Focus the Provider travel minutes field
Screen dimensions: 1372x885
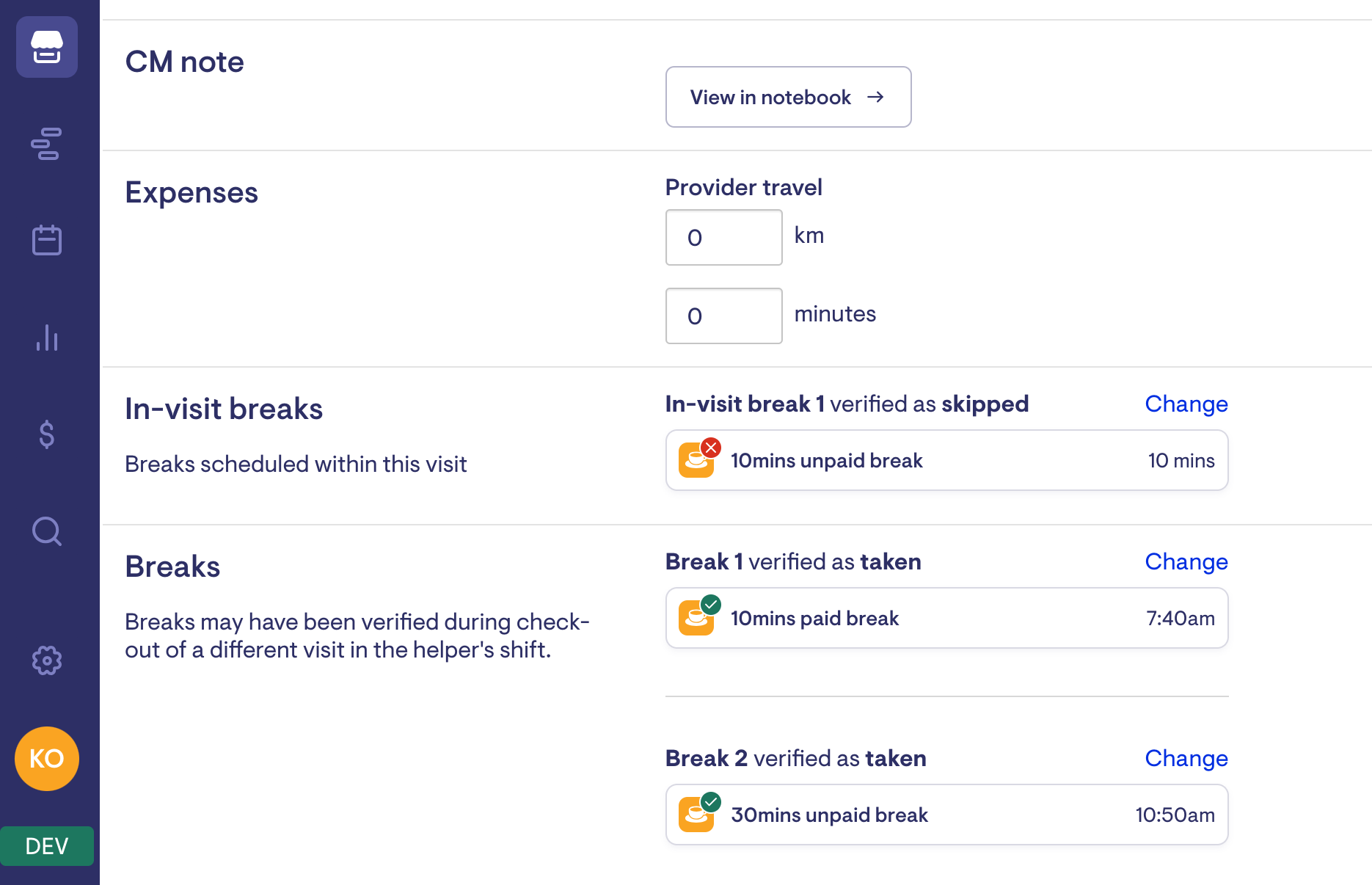723,316
